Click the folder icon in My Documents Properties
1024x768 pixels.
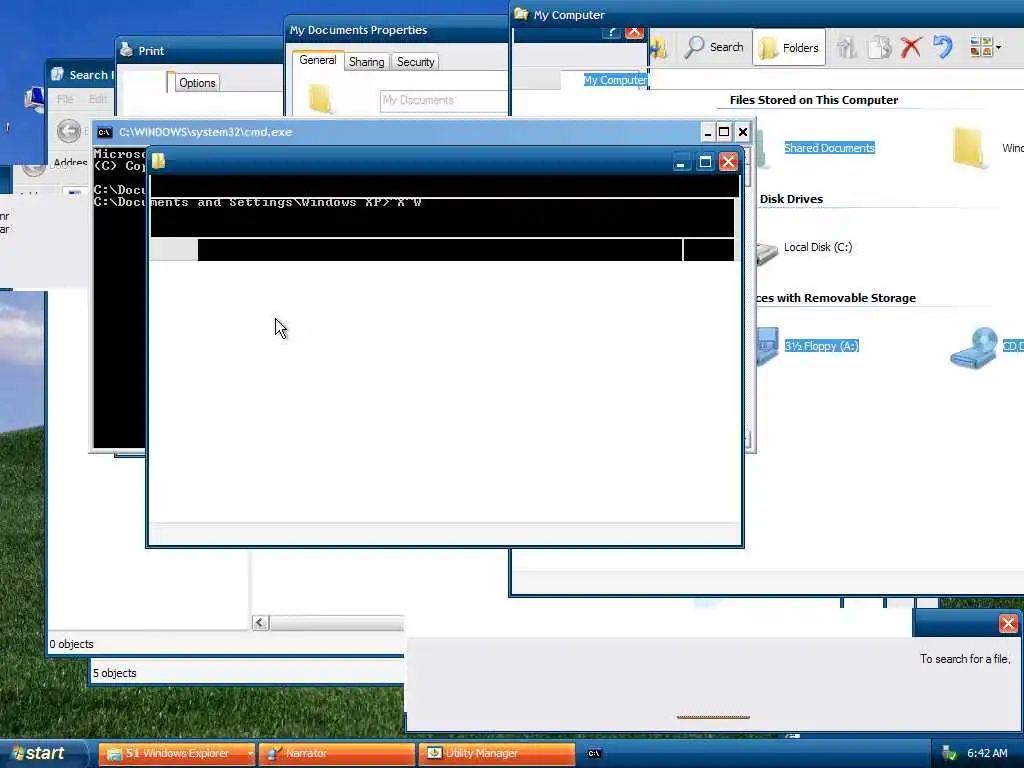(x=321, y=100)
